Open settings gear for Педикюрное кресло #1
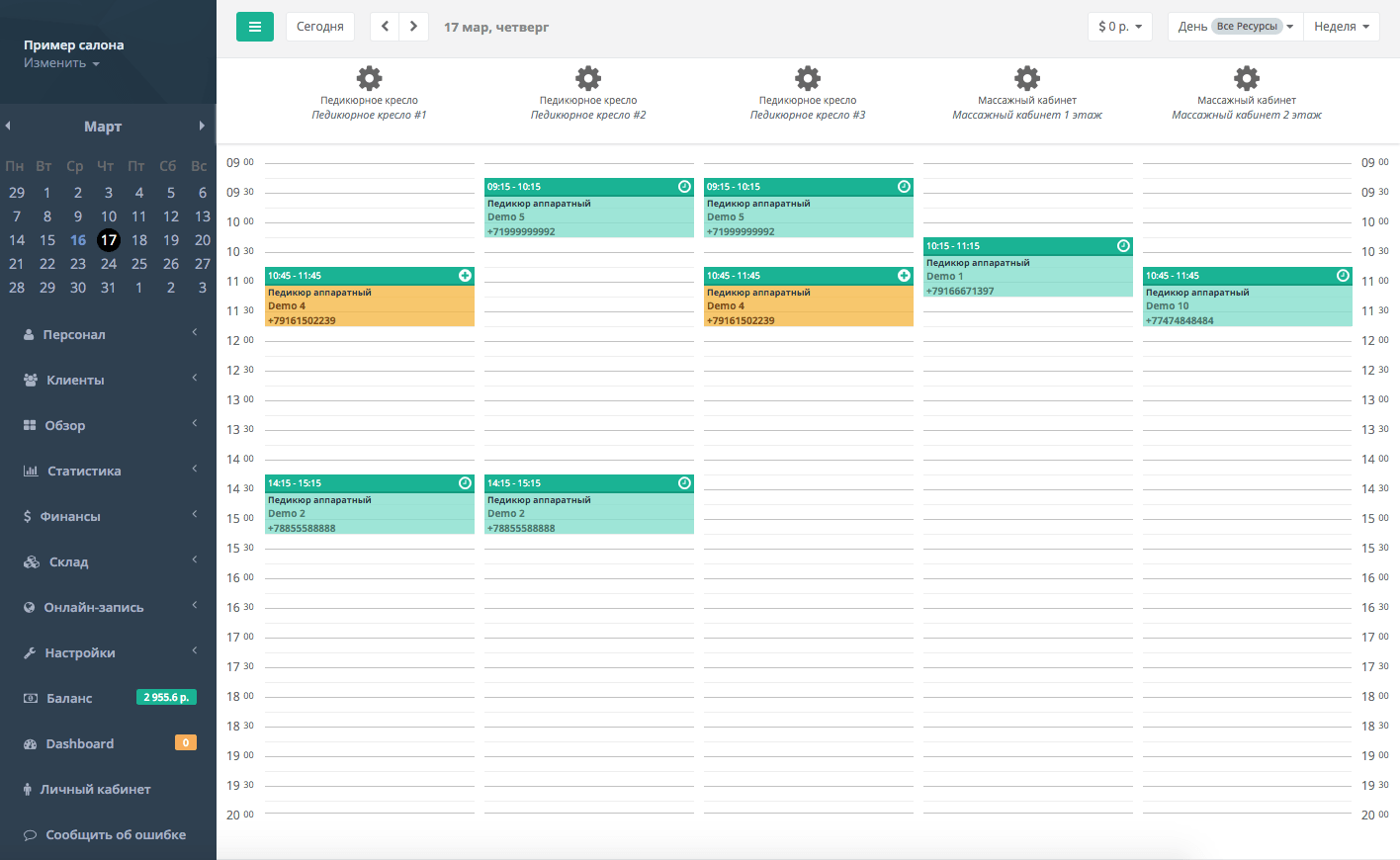The height and width of the screenshot is (860, 1400). click(369, 78)
